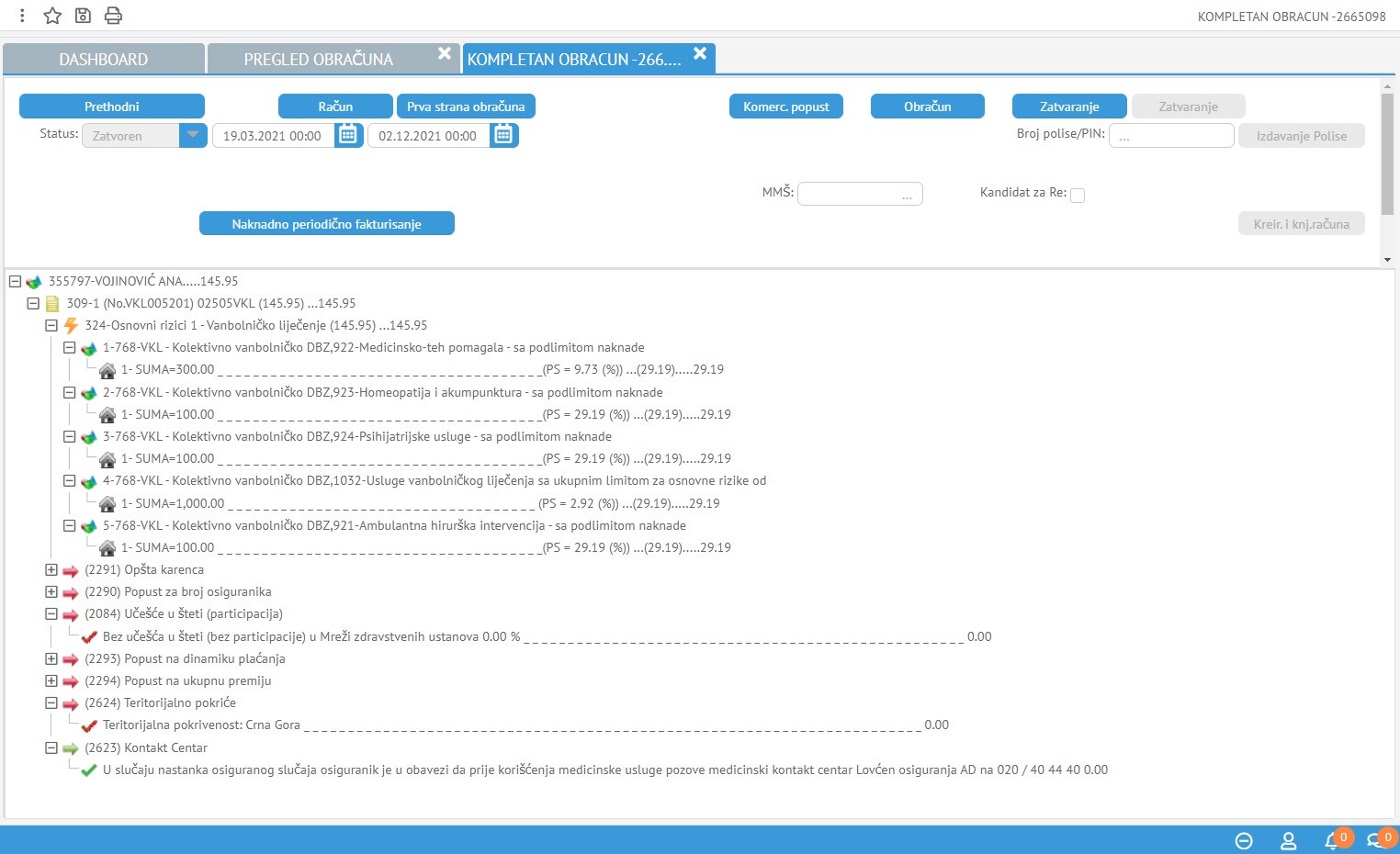Screen dimensions: 1400x854
Task: Click the save disk icon
Action: click(83, 16)
